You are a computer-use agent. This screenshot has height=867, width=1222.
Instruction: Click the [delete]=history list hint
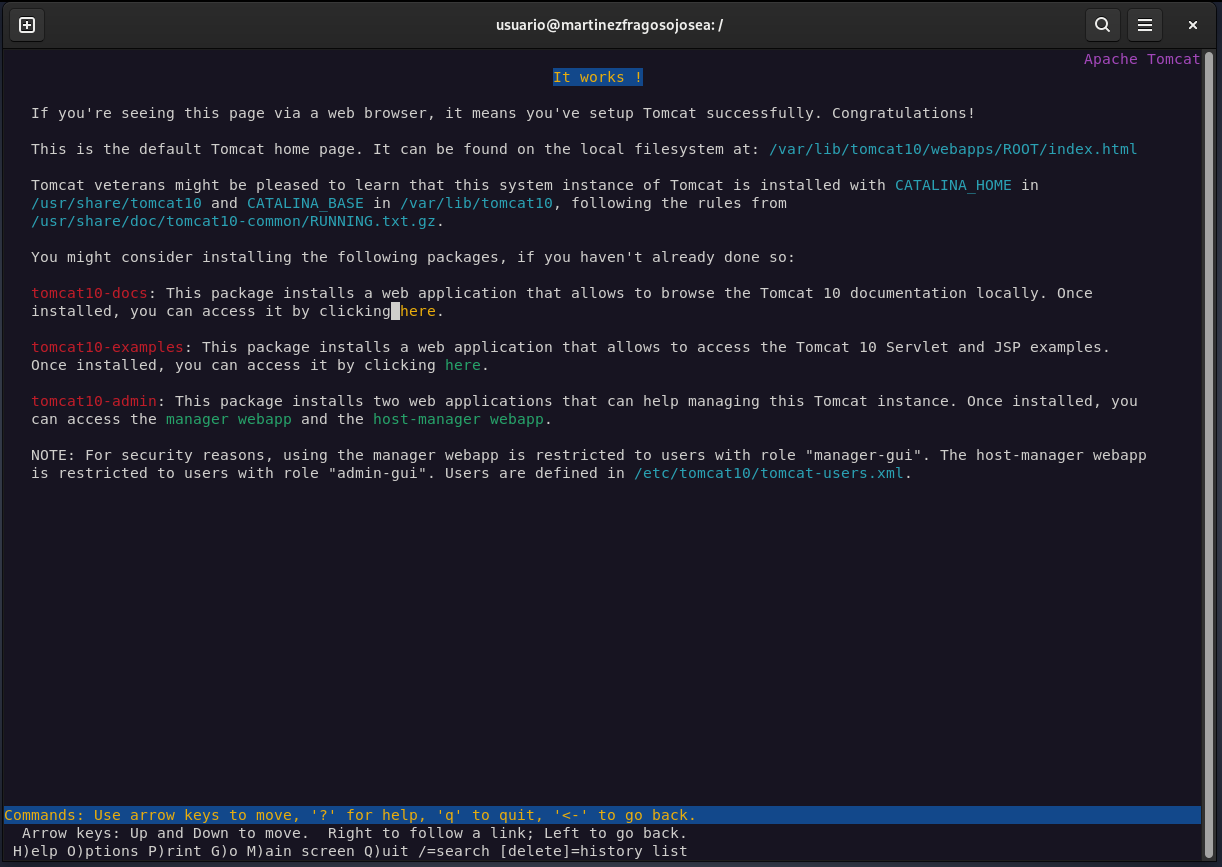593,851
